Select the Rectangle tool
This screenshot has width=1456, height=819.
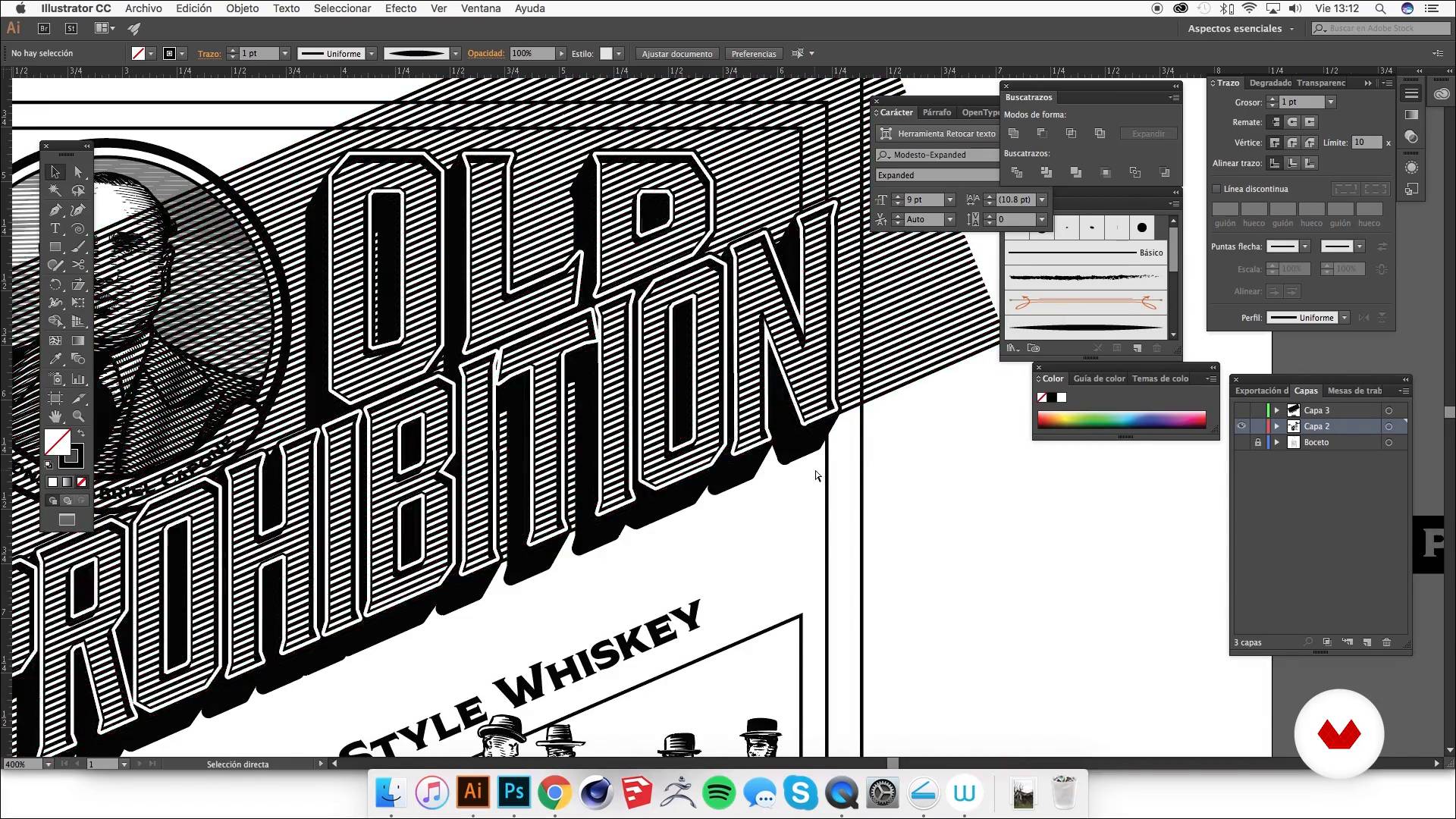[x=55, y=247]
